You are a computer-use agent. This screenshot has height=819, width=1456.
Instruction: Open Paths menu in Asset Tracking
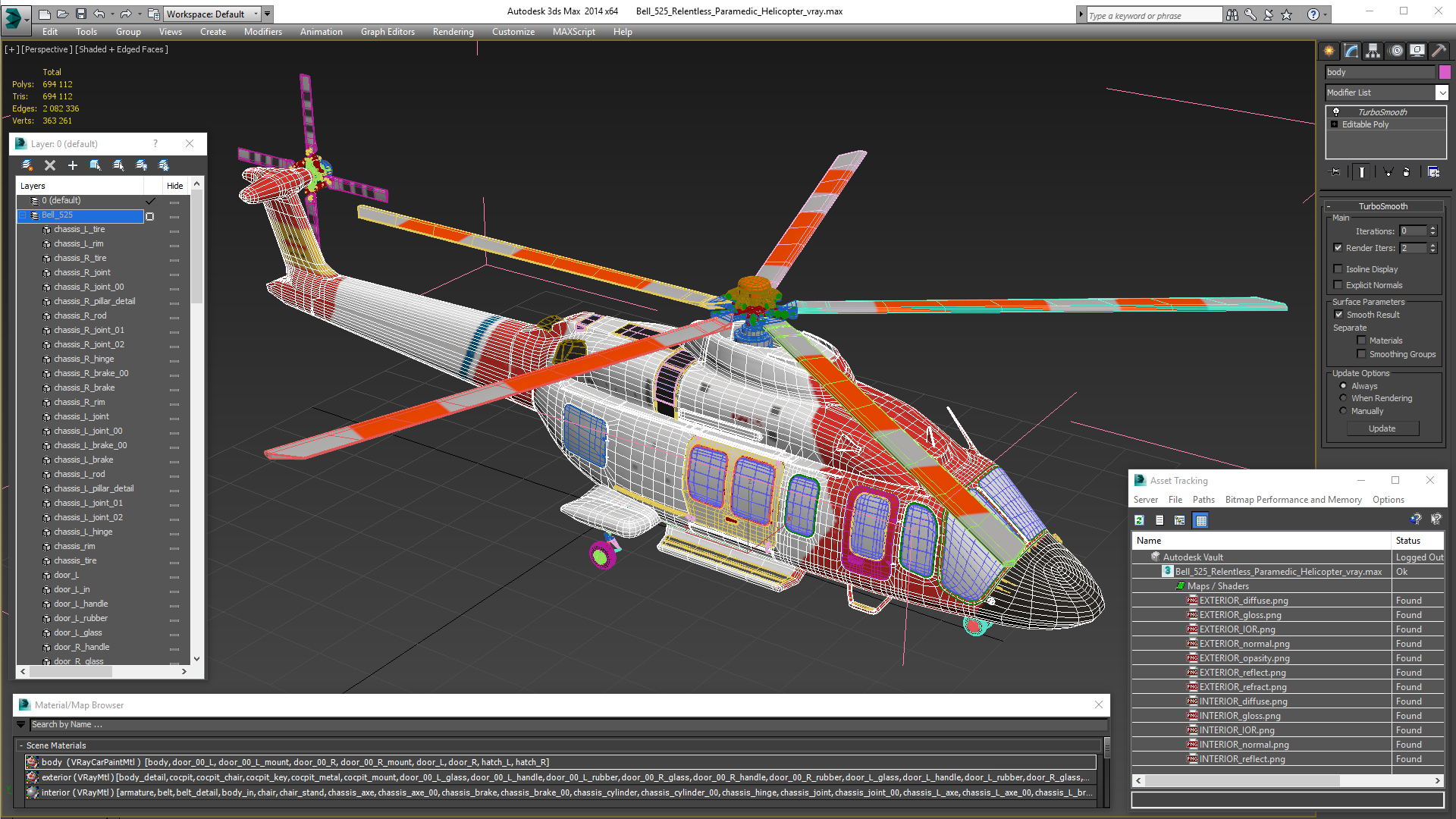[1203, 500]
